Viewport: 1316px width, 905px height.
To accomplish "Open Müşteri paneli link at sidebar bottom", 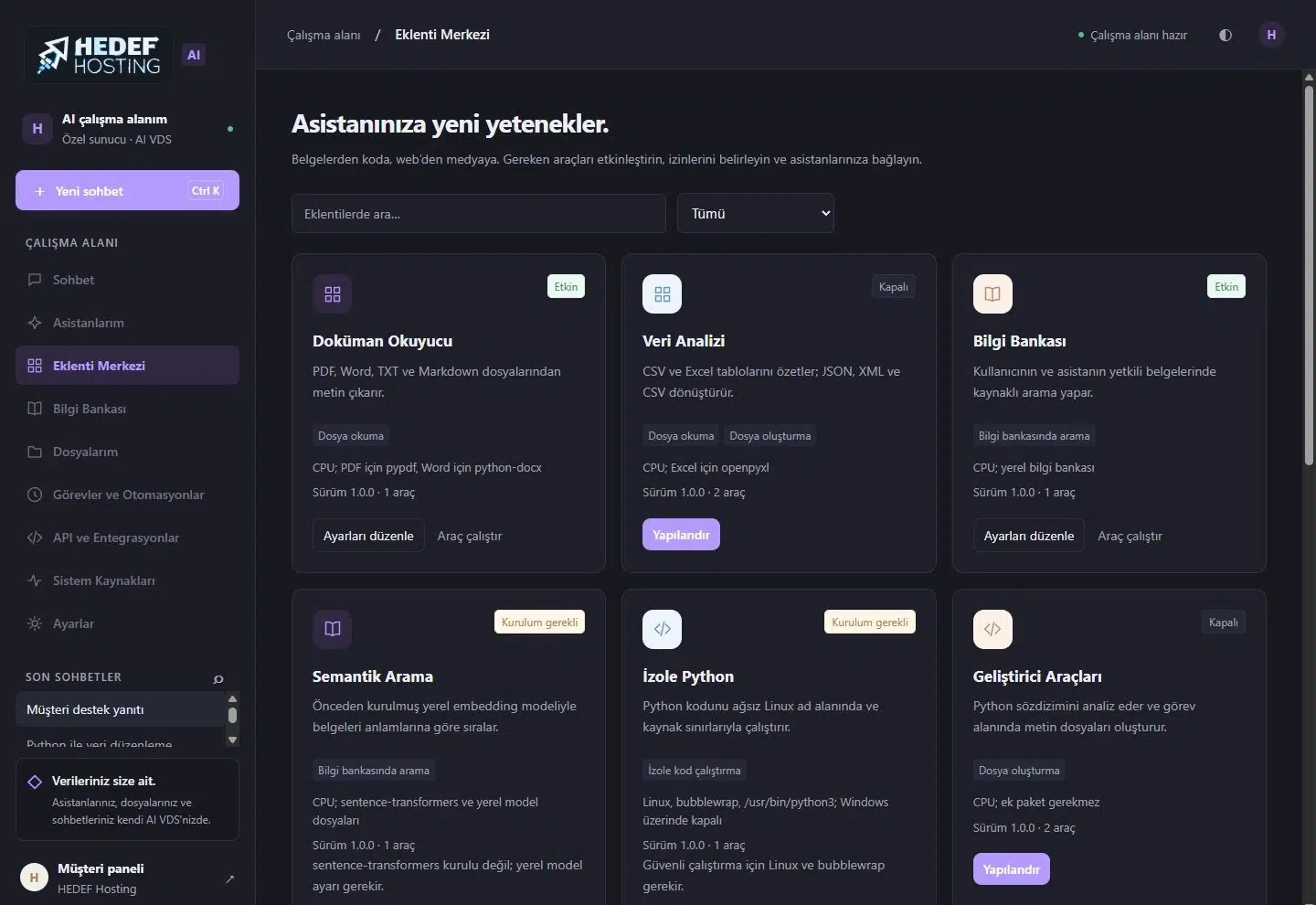I will pyautogui.click(x=127, y=878).
